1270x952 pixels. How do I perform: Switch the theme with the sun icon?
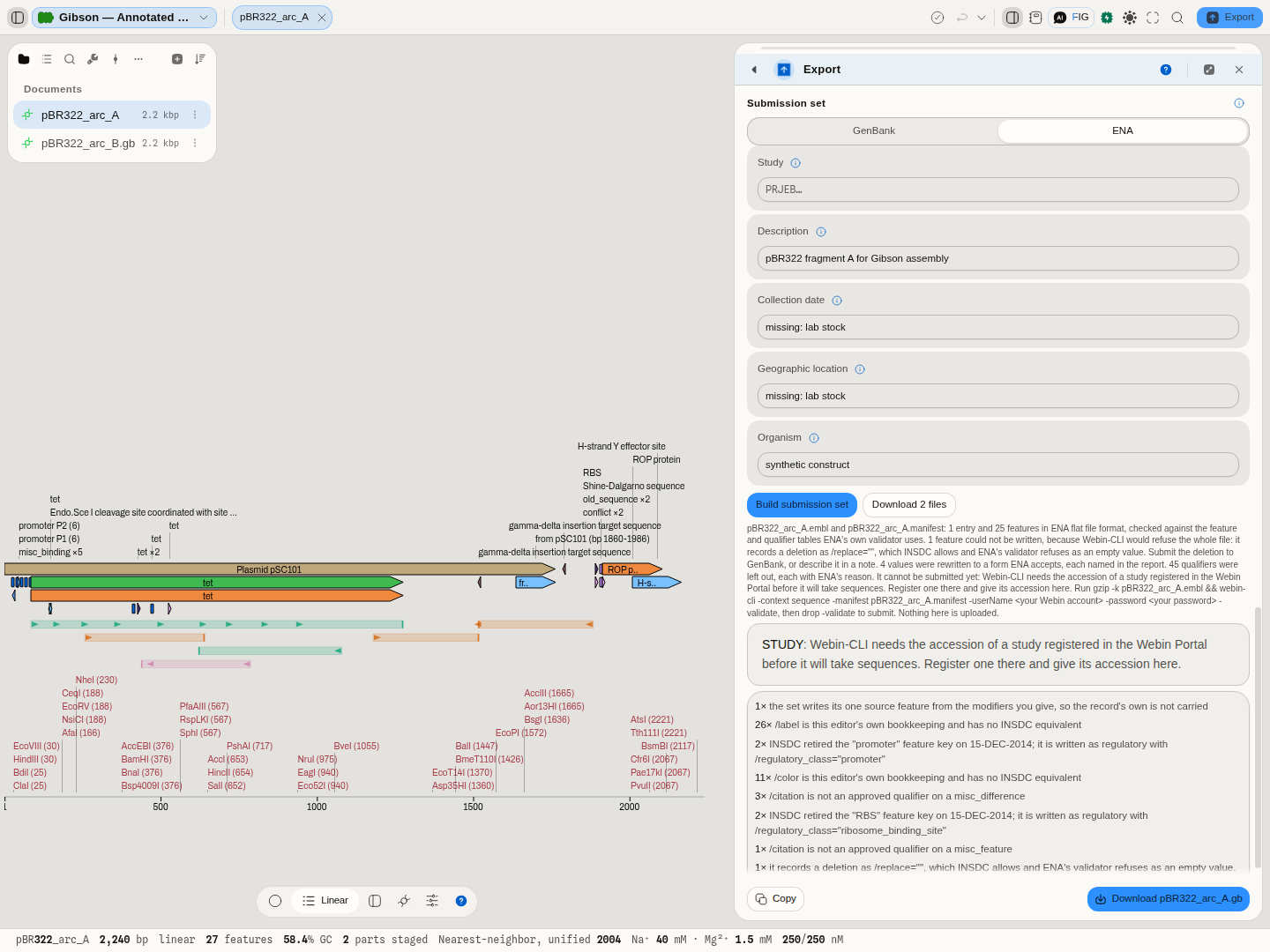tap(1130, 18)
